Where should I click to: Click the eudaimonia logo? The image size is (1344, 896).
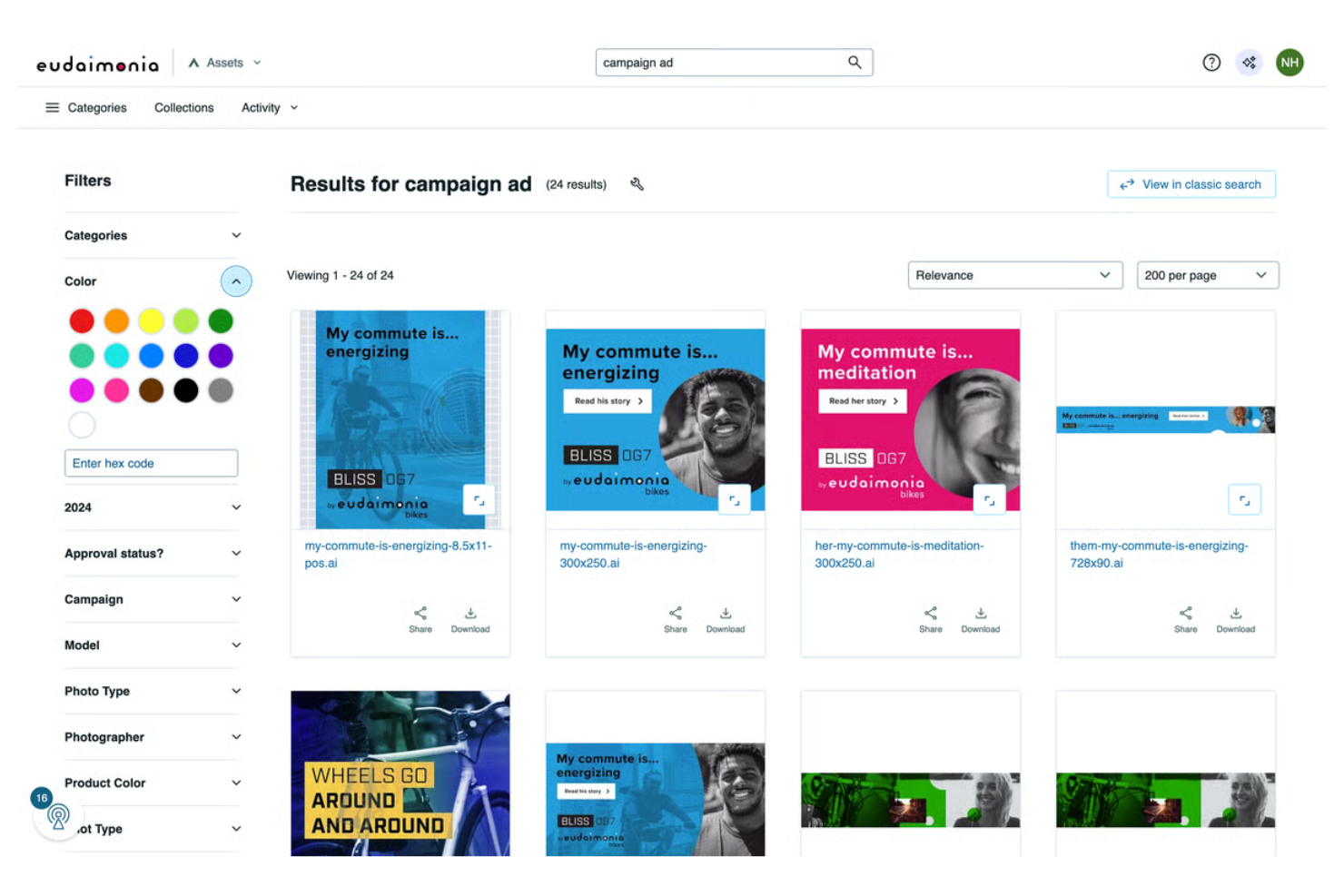[x=97, y=64]
